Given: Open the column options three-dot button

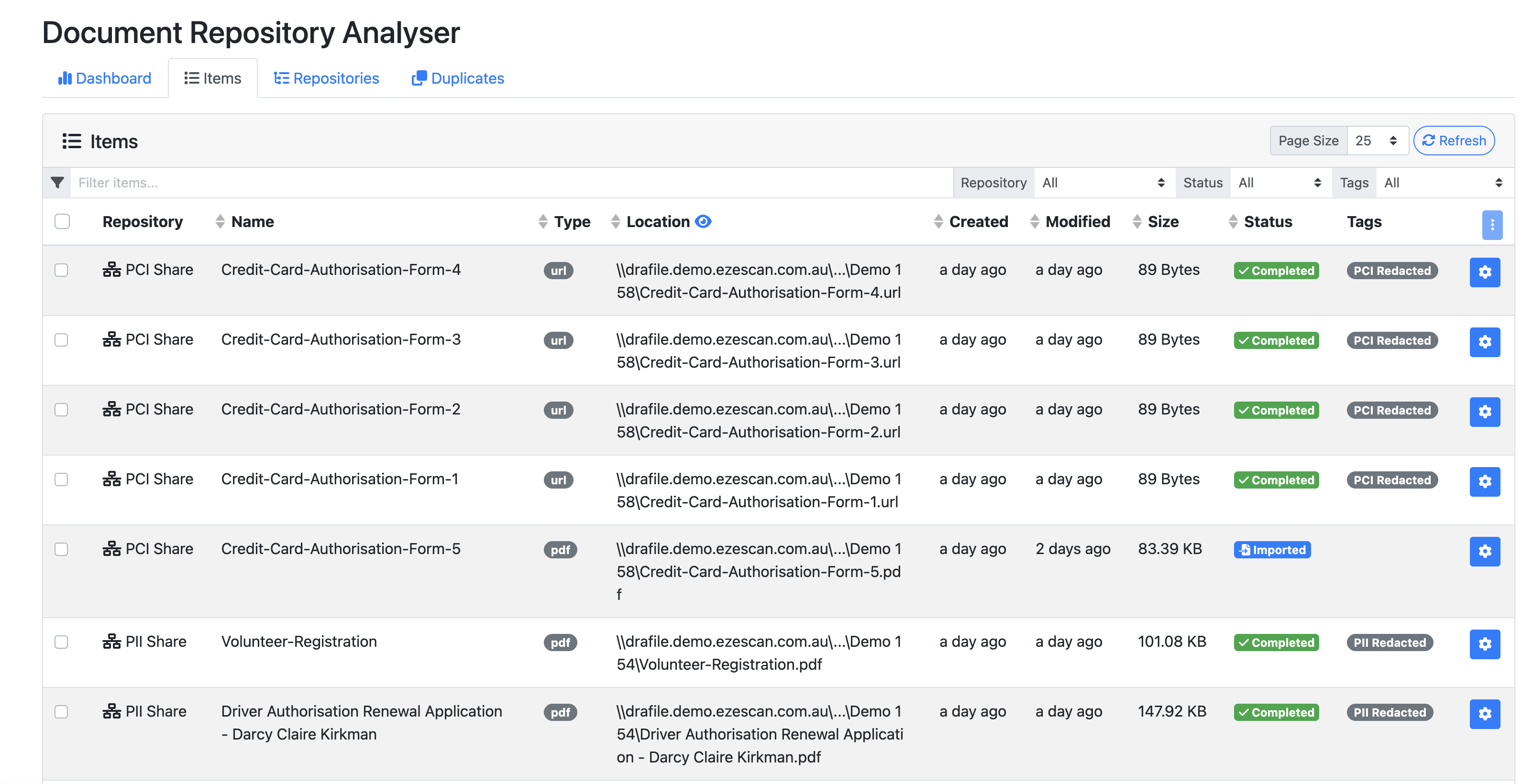Looking at the screenshot, I should (x=1491, y=224).
